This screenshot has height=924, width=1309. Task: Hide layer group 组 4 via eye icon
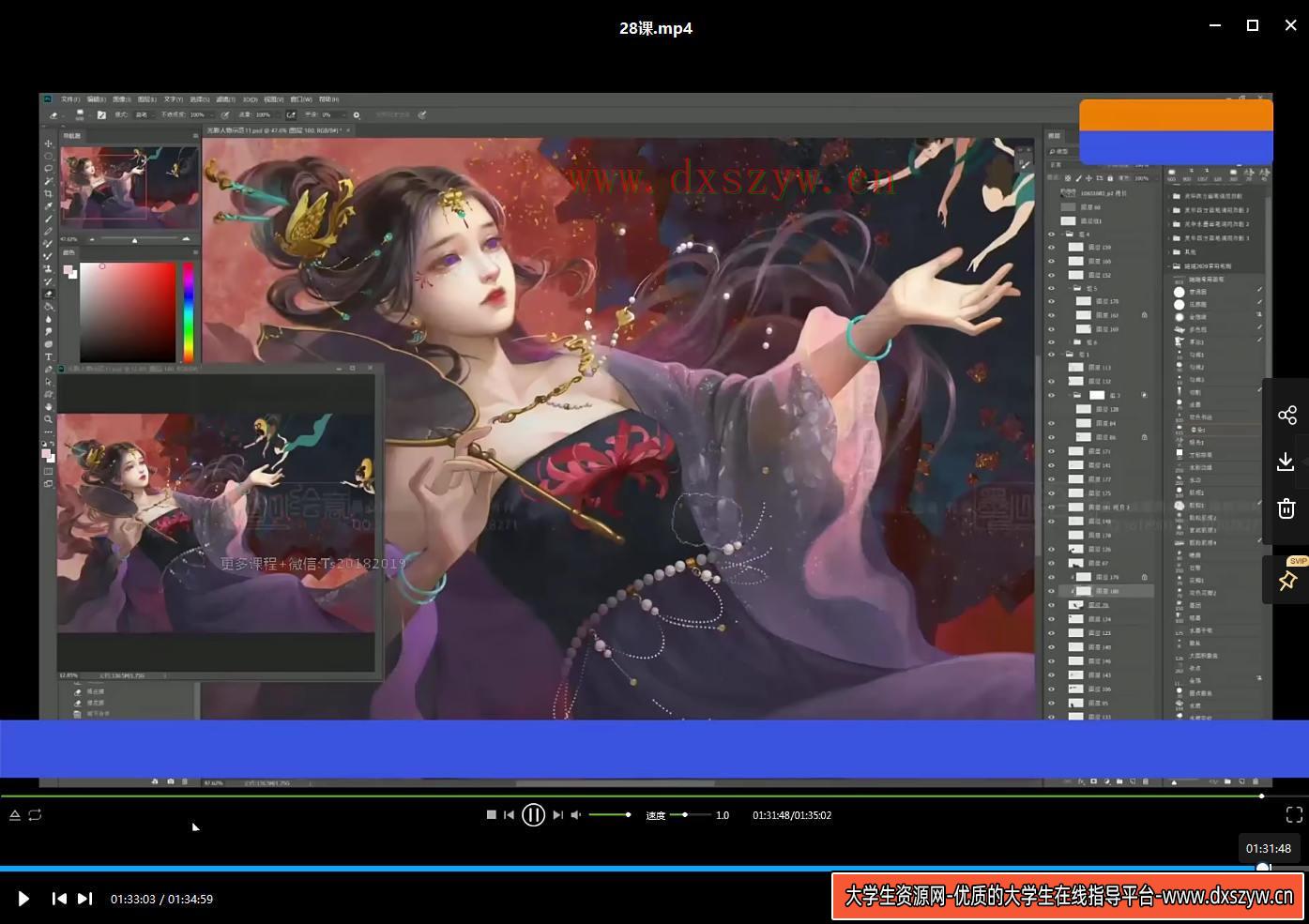[x=1052, y=235]
